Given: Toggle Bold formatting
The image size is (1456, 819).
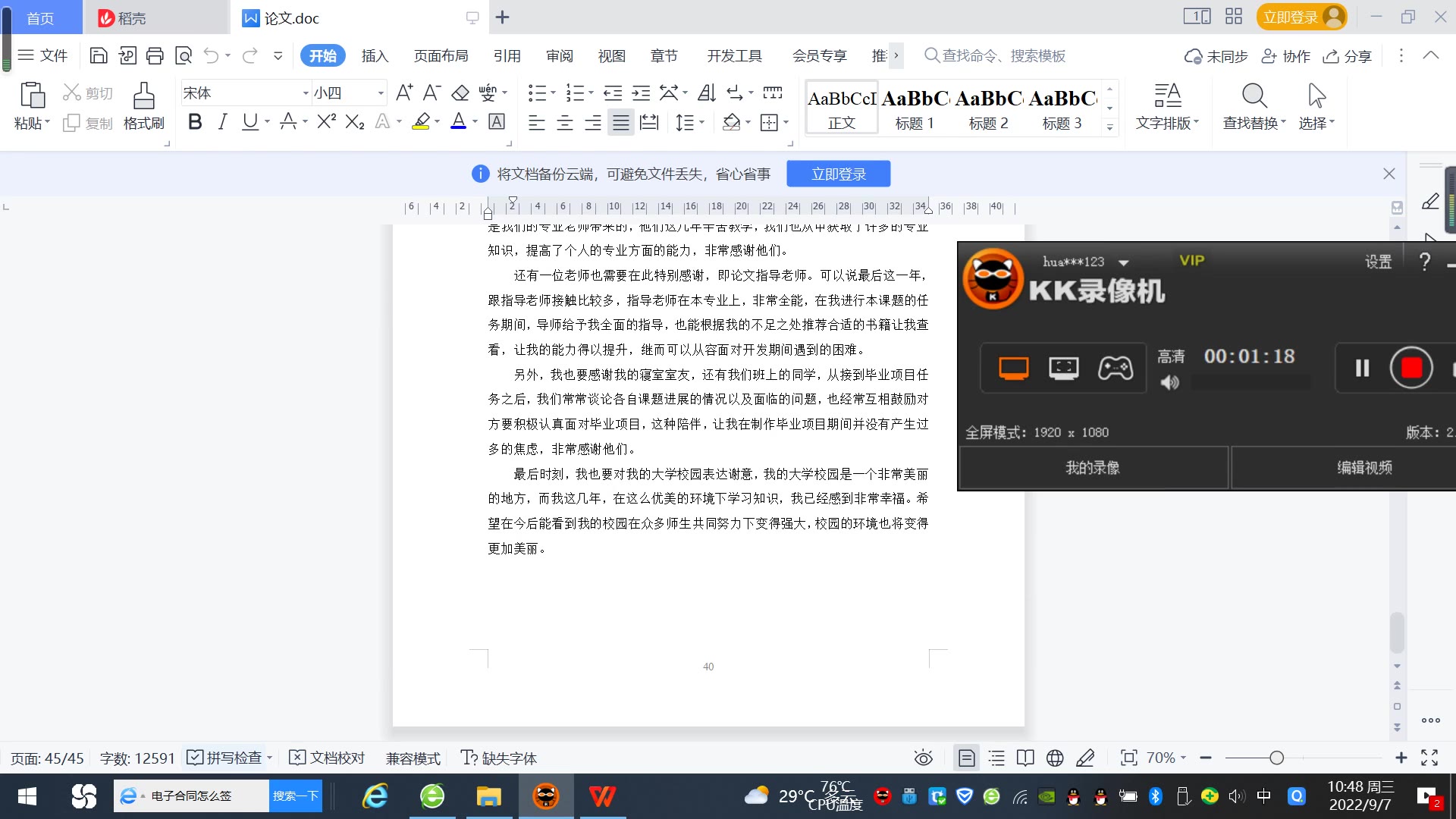Looking at the screenshot, I should 195,122.
